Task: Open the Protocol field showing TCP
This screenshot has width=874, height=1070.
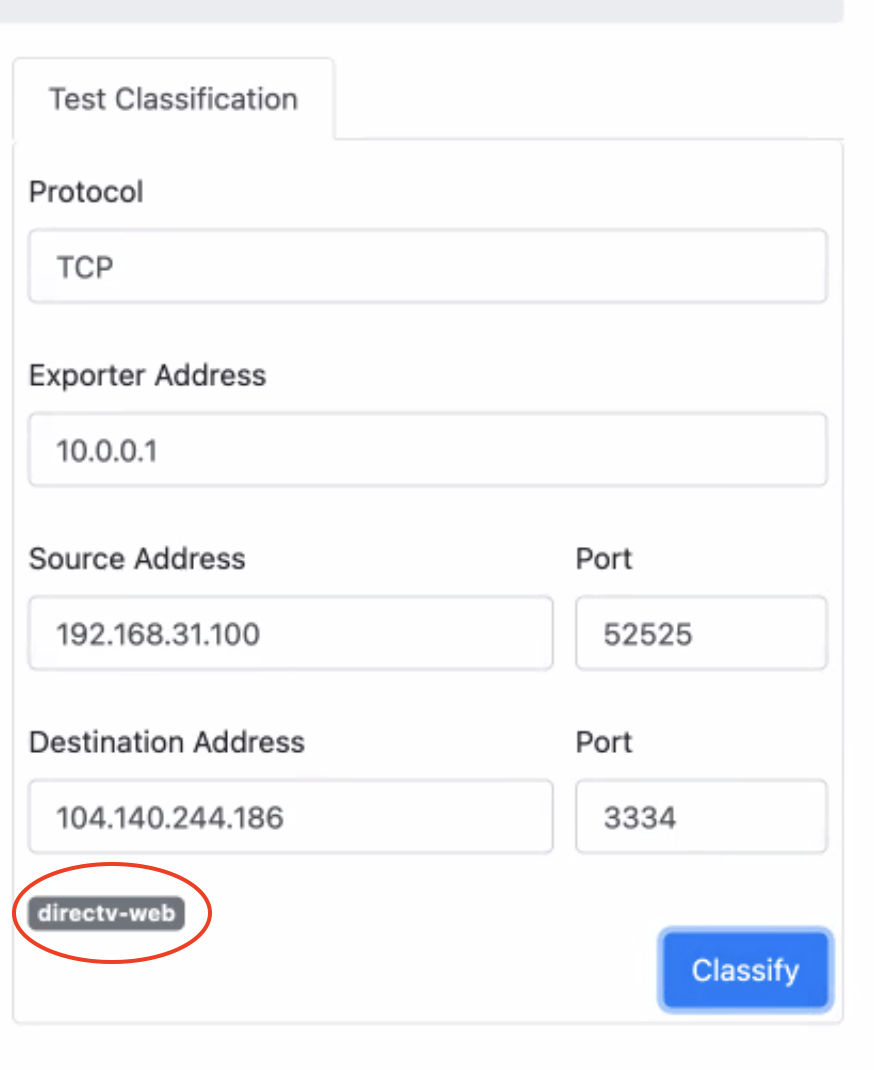Action: pyautogui.click(x=427, y=267)
